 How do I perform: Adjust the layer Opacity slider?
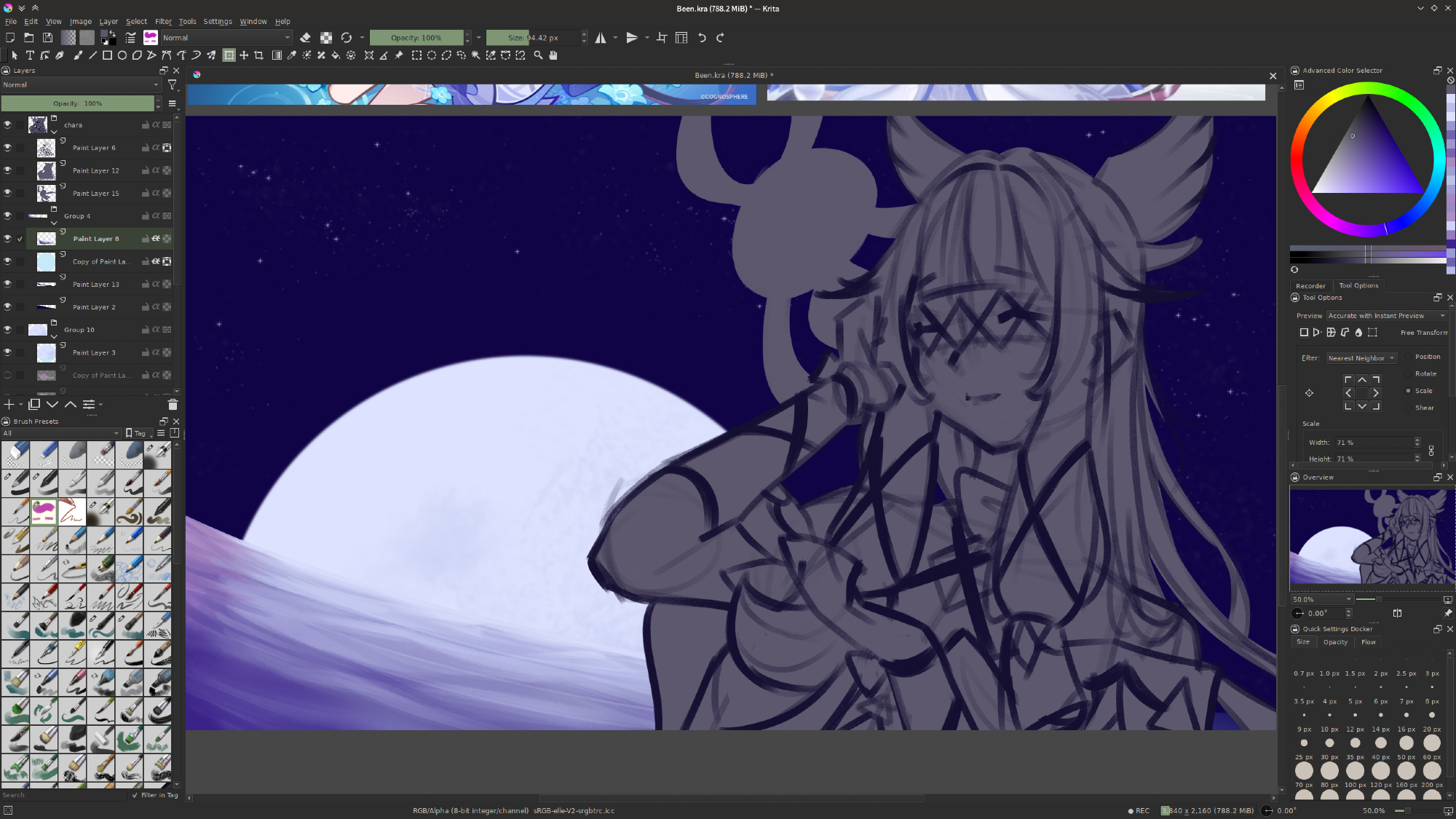[78, 103]
